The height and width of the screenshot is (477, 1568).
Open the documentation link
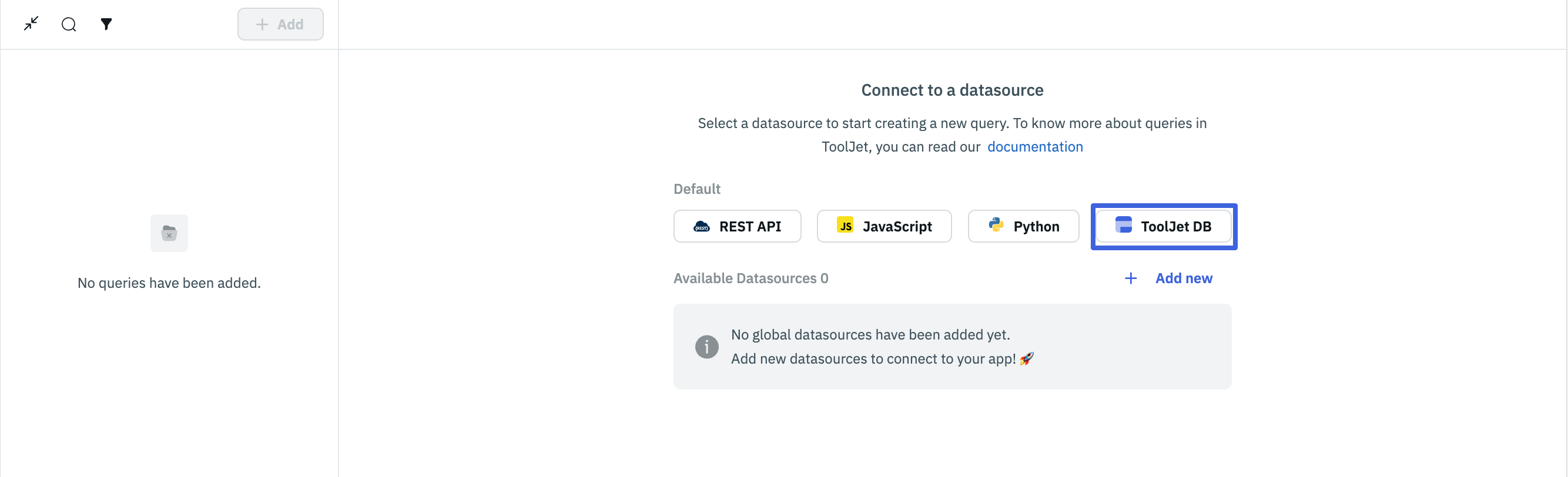pos(1035,147)
